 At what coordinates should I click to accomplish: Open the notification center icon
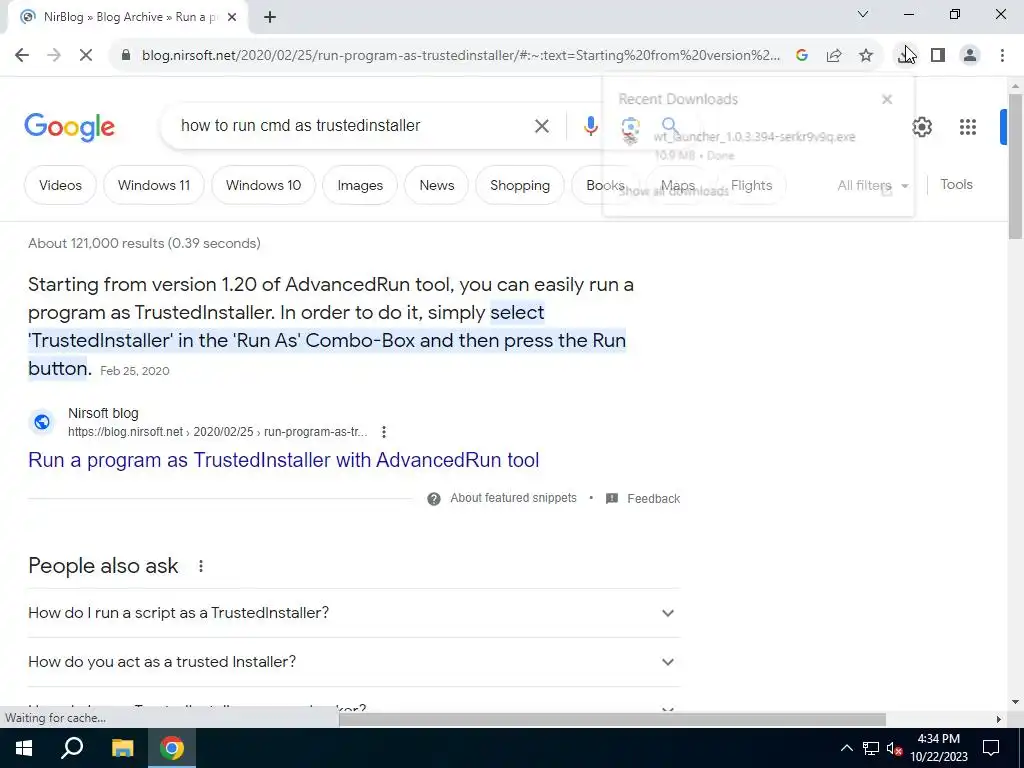(991, 748)
